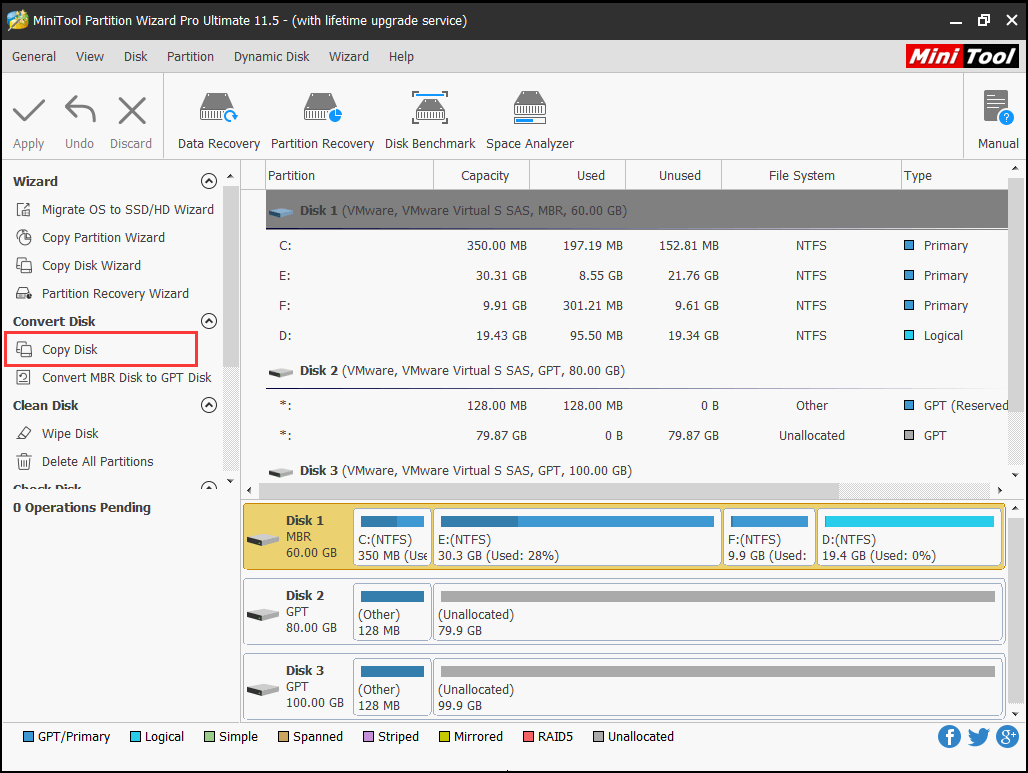Click the sidebar scroll down arrow
This screenshot has width=1028, height=773.
pyautogui.click(x=230, y=481)
